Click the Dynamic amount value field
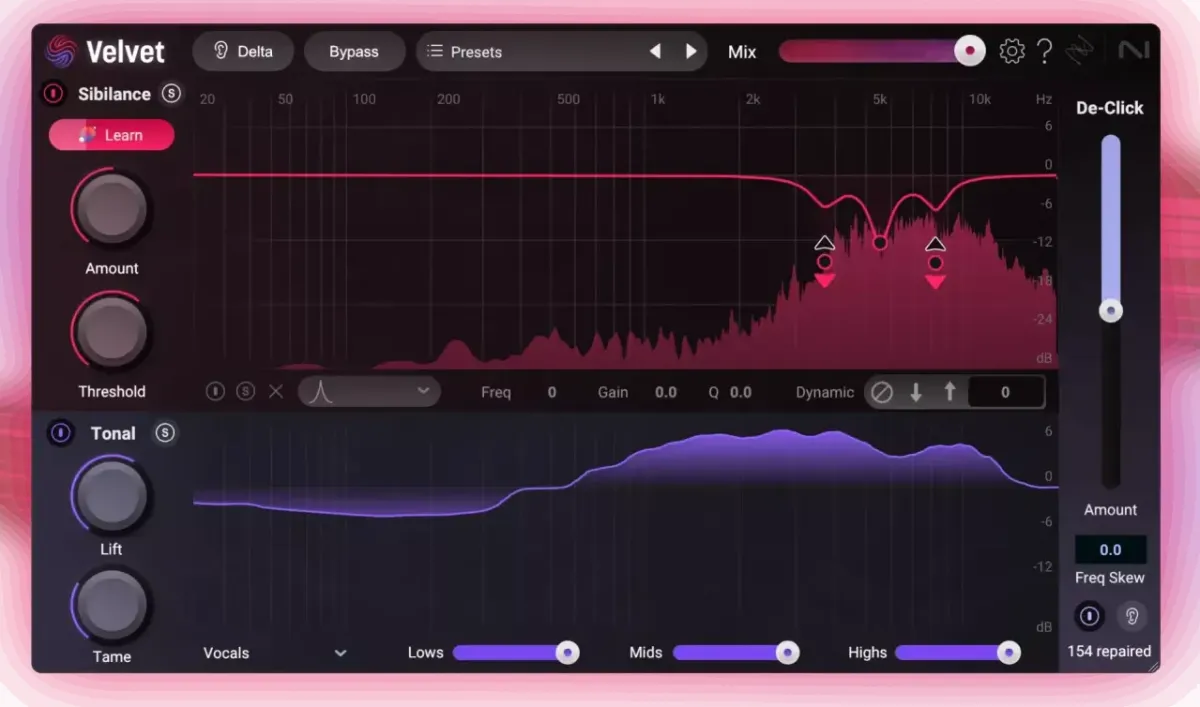1200x707 pixels. pos(1006,392)
